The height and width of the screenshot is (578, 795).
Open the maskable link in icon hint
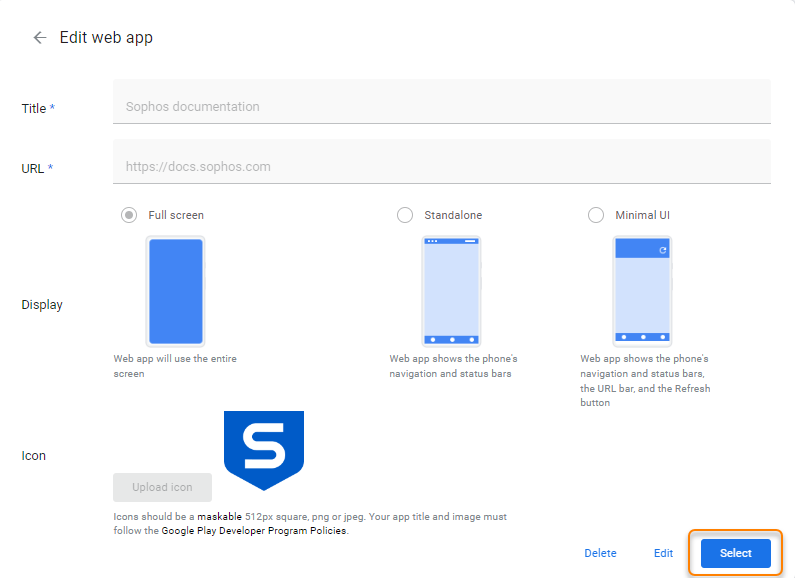pyautogui.click(x=219, y=517)
